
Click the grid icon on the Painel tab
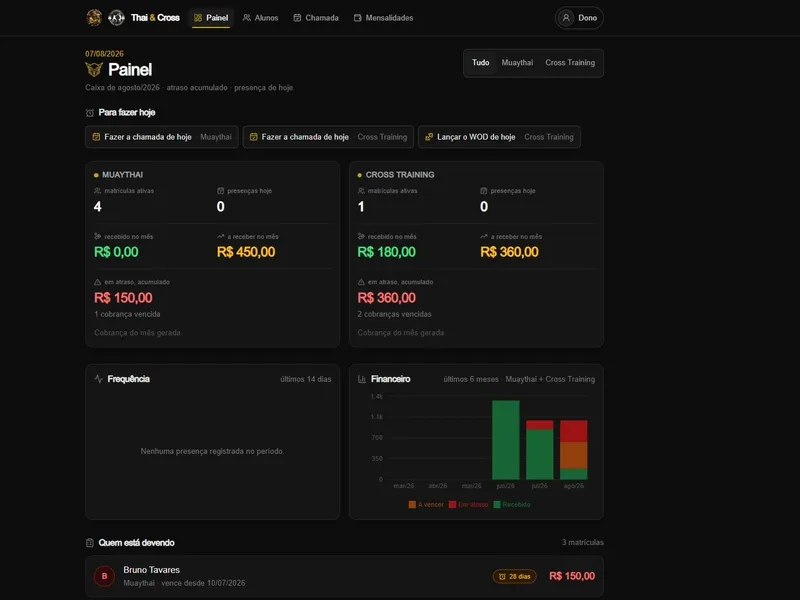click(x=198, y=18)
